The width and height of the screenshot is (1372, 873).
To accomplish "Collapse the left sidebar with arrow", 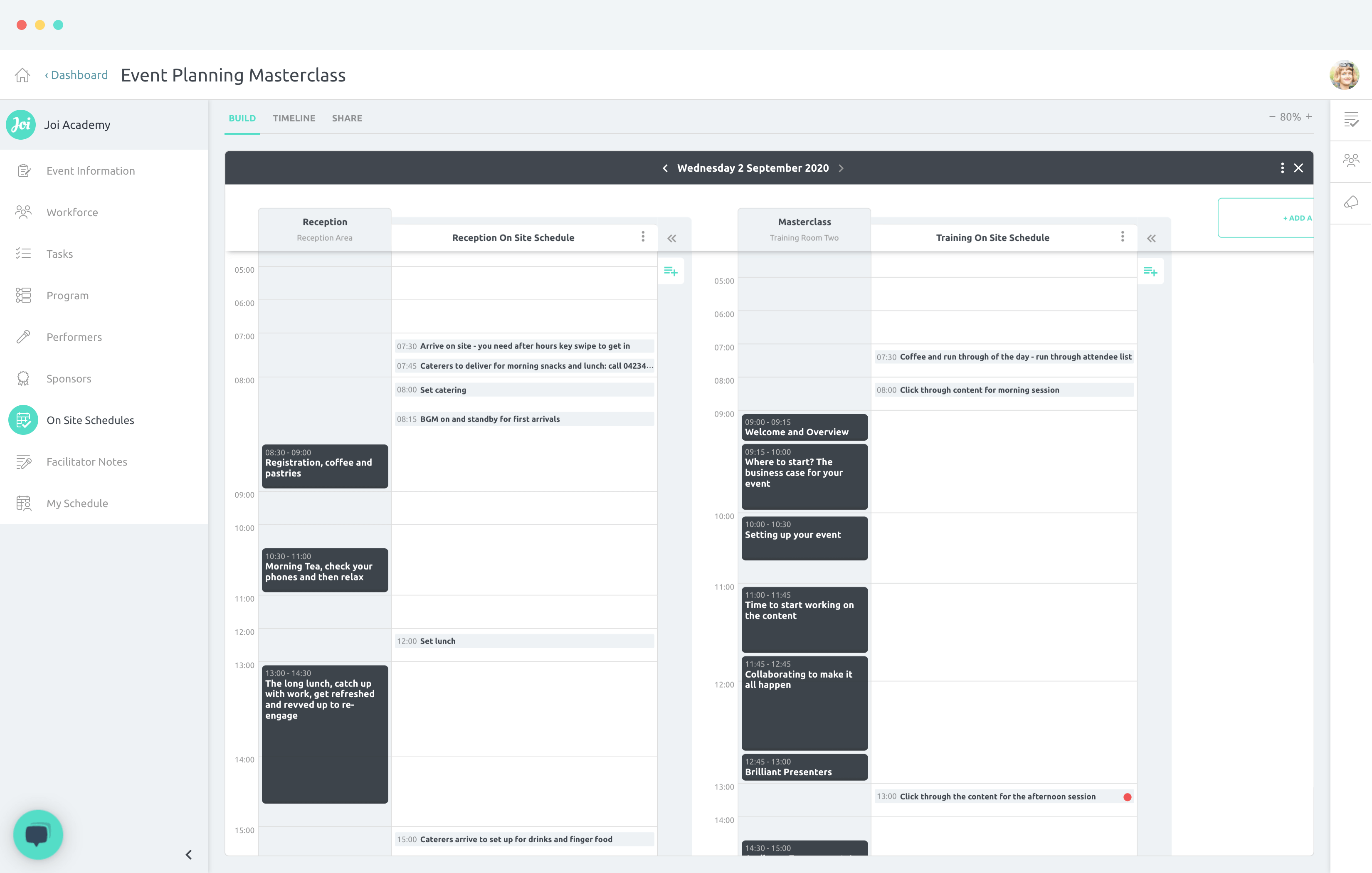I will (x=189, y=854).
